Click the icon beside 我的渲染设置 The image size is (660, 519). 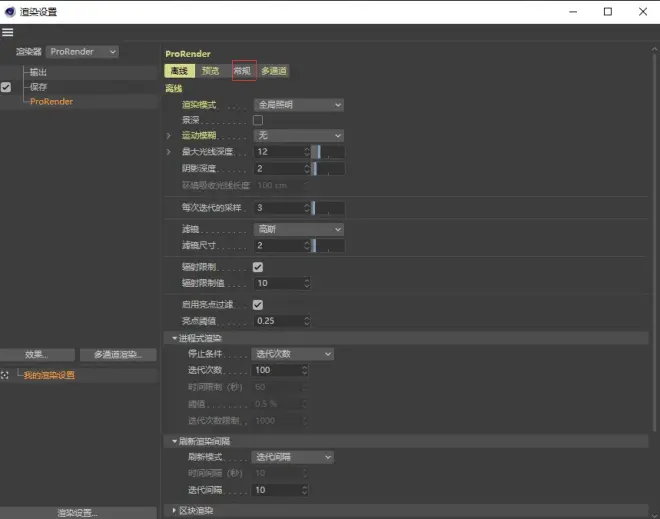click(6, 375)
